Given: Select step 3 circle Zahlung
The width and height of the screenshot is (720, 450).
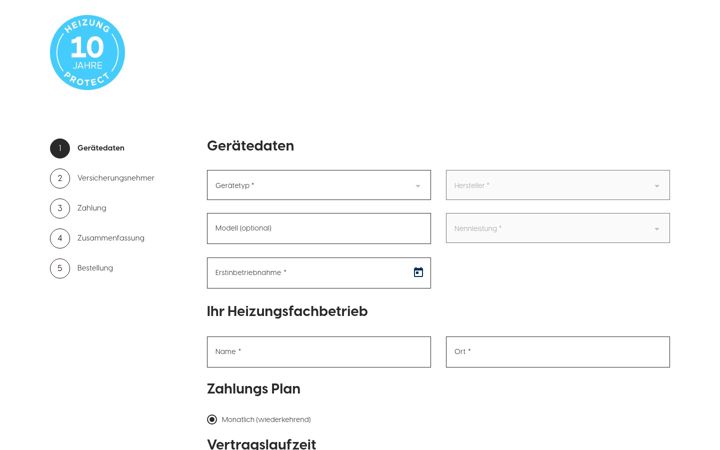Looking at the screenshot, I should pos(60,208).
